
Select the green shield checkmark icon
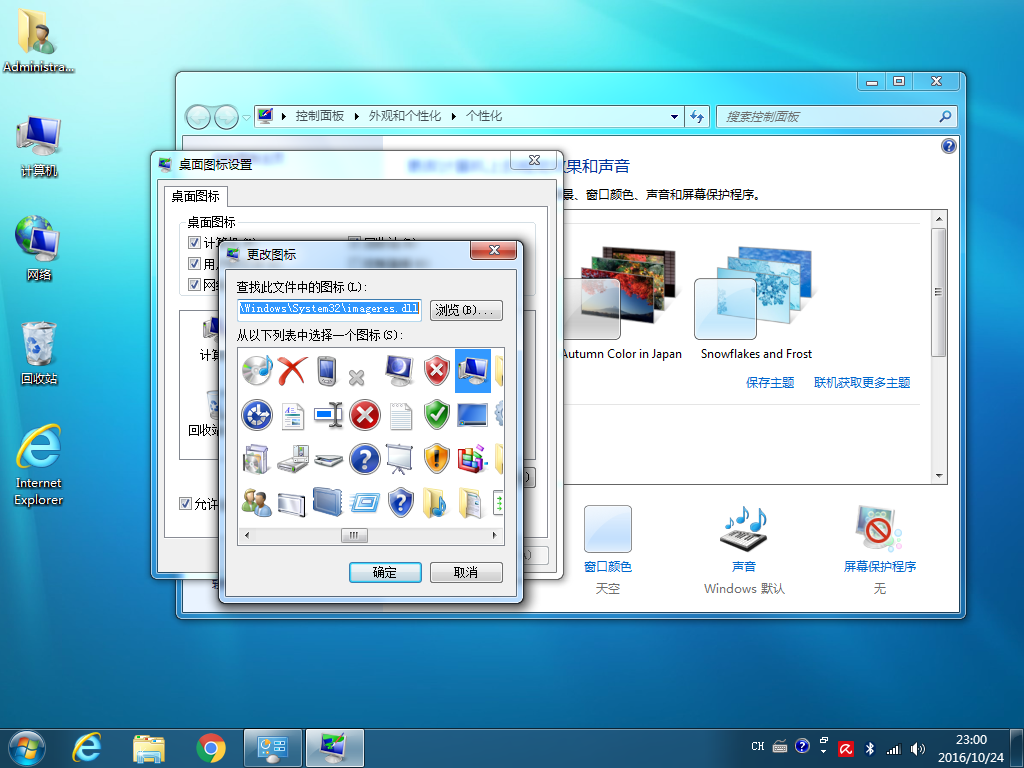(436, 415)
